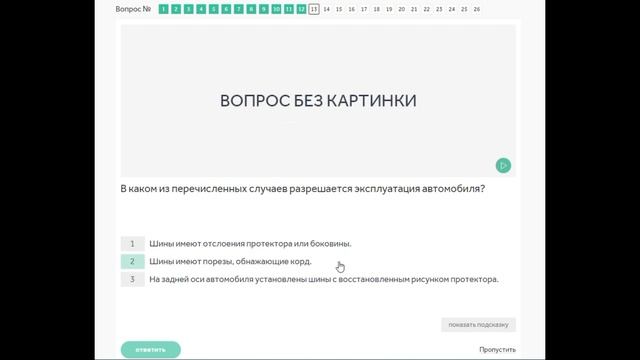Jump to question number 24
The image size is (640, 360).
451,9
